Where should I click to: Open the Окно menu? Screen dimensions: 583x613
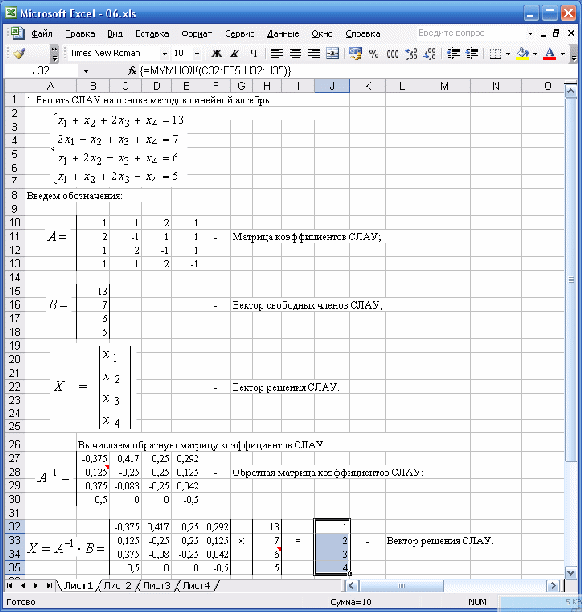322,34
